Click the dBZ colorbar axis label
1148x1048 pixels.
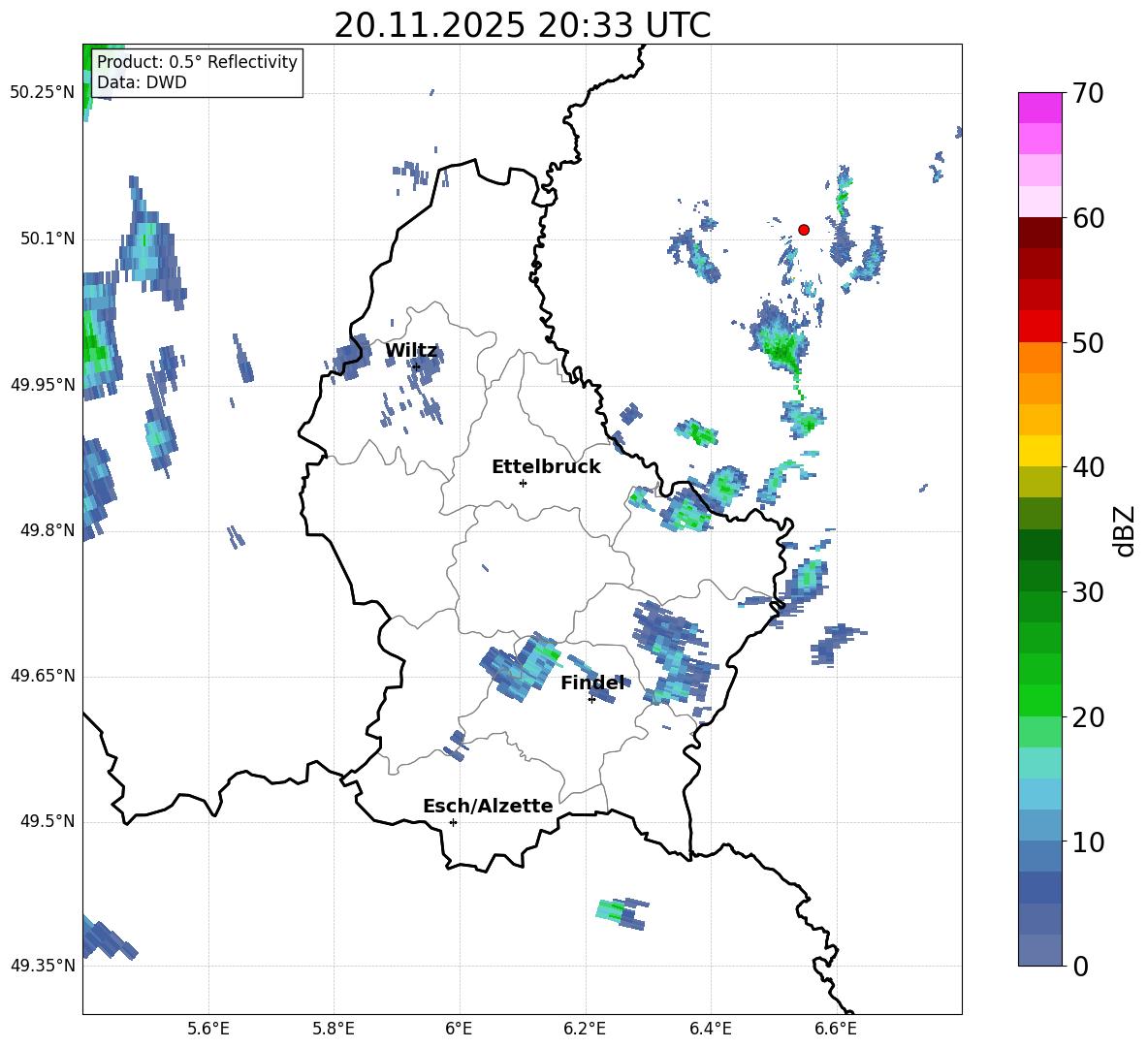click(x=1124, y=530)
